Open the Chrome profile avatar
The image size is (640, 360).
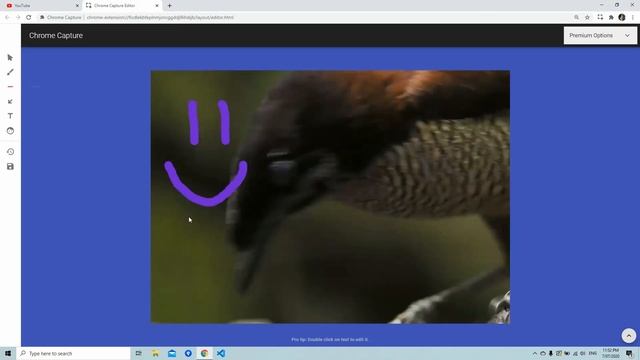622,17
